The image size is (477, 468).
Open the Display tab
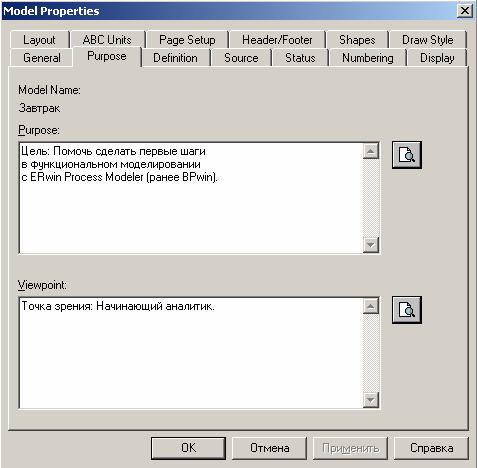(x=437, y=58)
